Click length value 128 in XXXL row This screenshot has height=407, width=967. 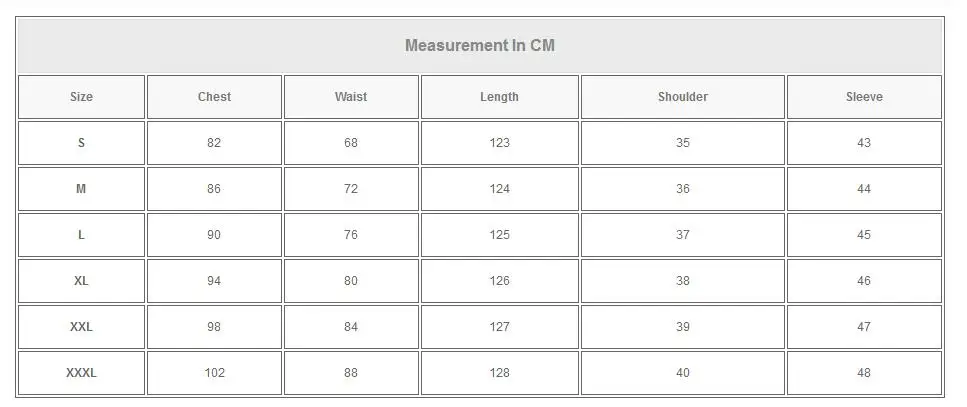(x=500, y=373)
